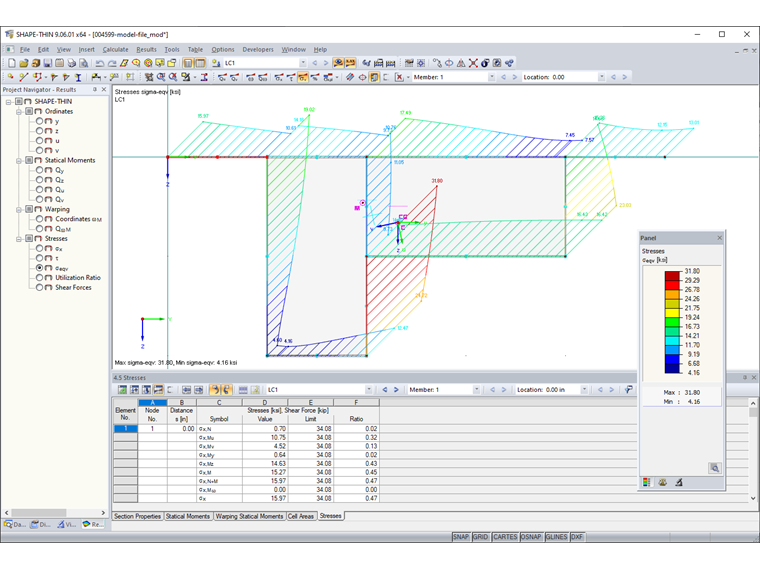760x570 pixels.
Task: Redo the last undone action
Action: 112,63
